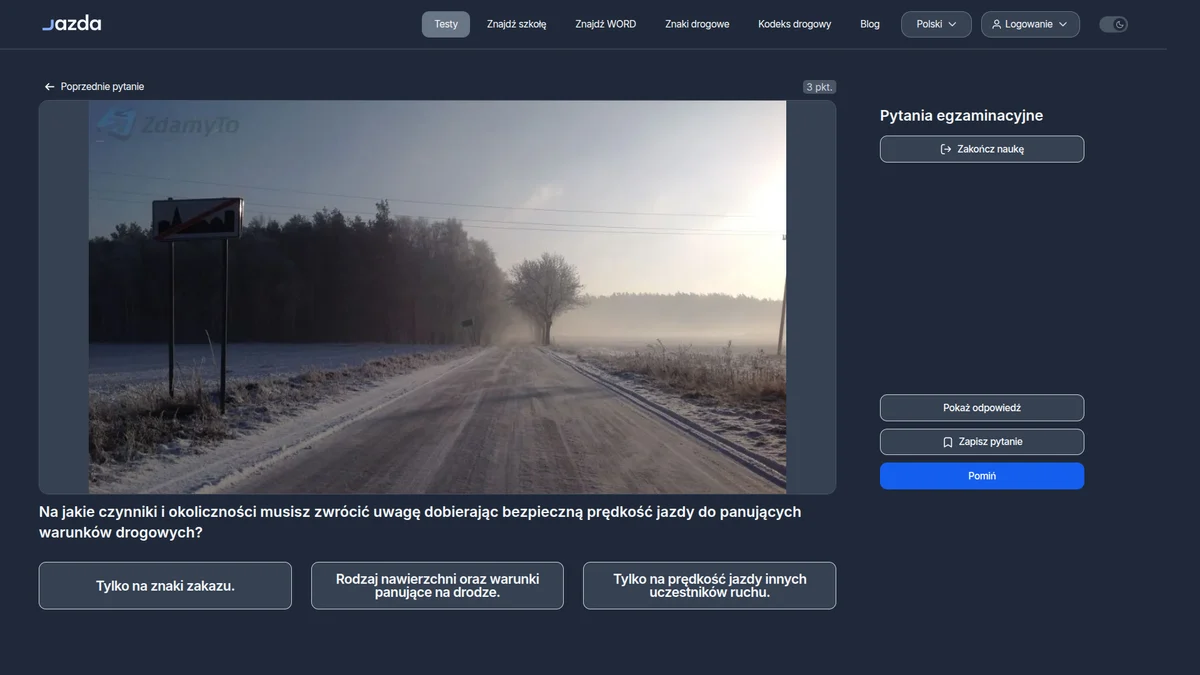Select answer 'Tylko na znaki zakazu.'
Screen dimensions: 1200x675
point(165,586)
